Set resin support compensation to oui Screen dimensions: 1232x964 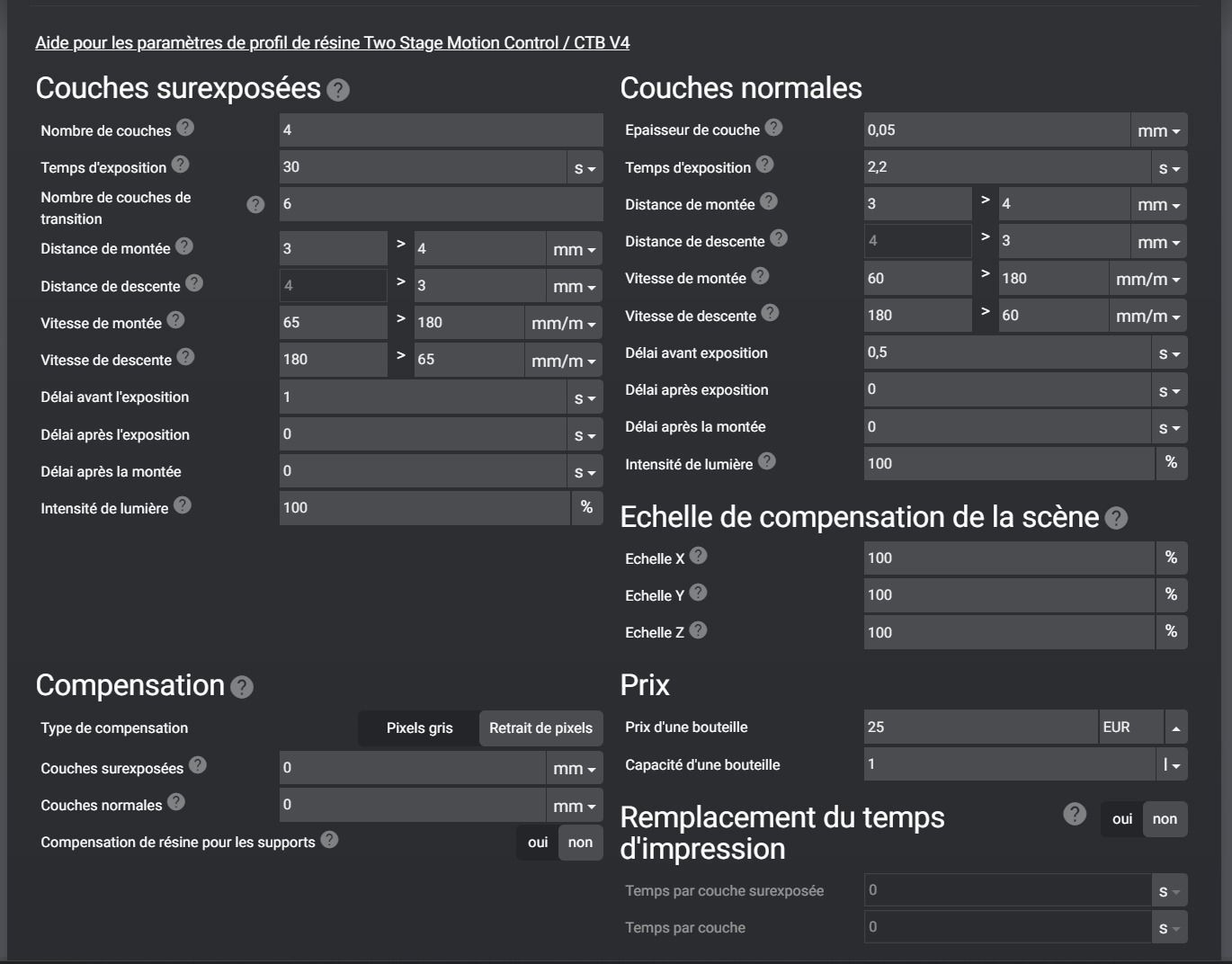pyautogui.click(x=538, y=843)
